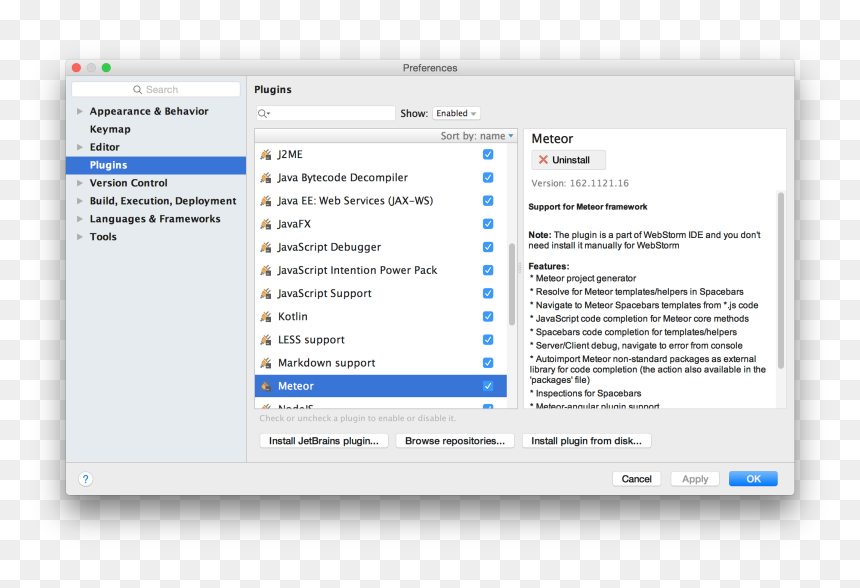Select the Keymap settings page
This screenshot has width=860, height=588.
[110, 129]
